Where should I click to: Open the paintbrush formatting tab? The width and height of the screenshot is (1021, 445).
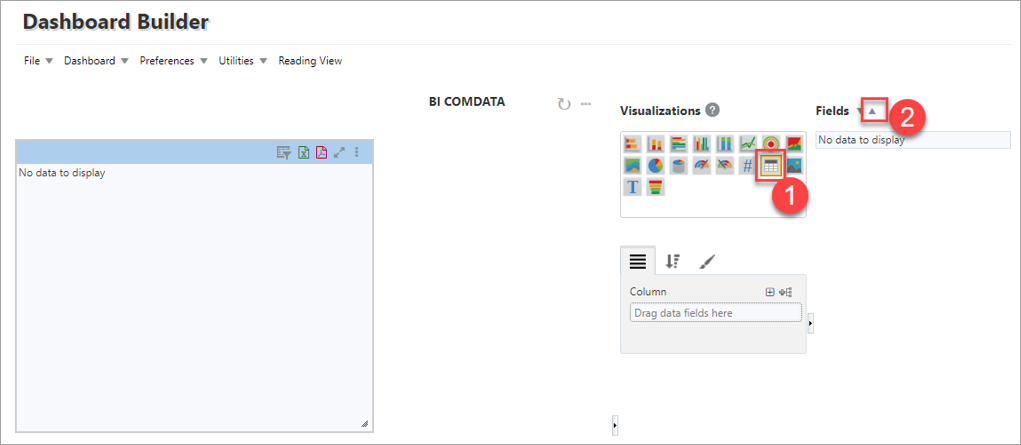(707, 261)
